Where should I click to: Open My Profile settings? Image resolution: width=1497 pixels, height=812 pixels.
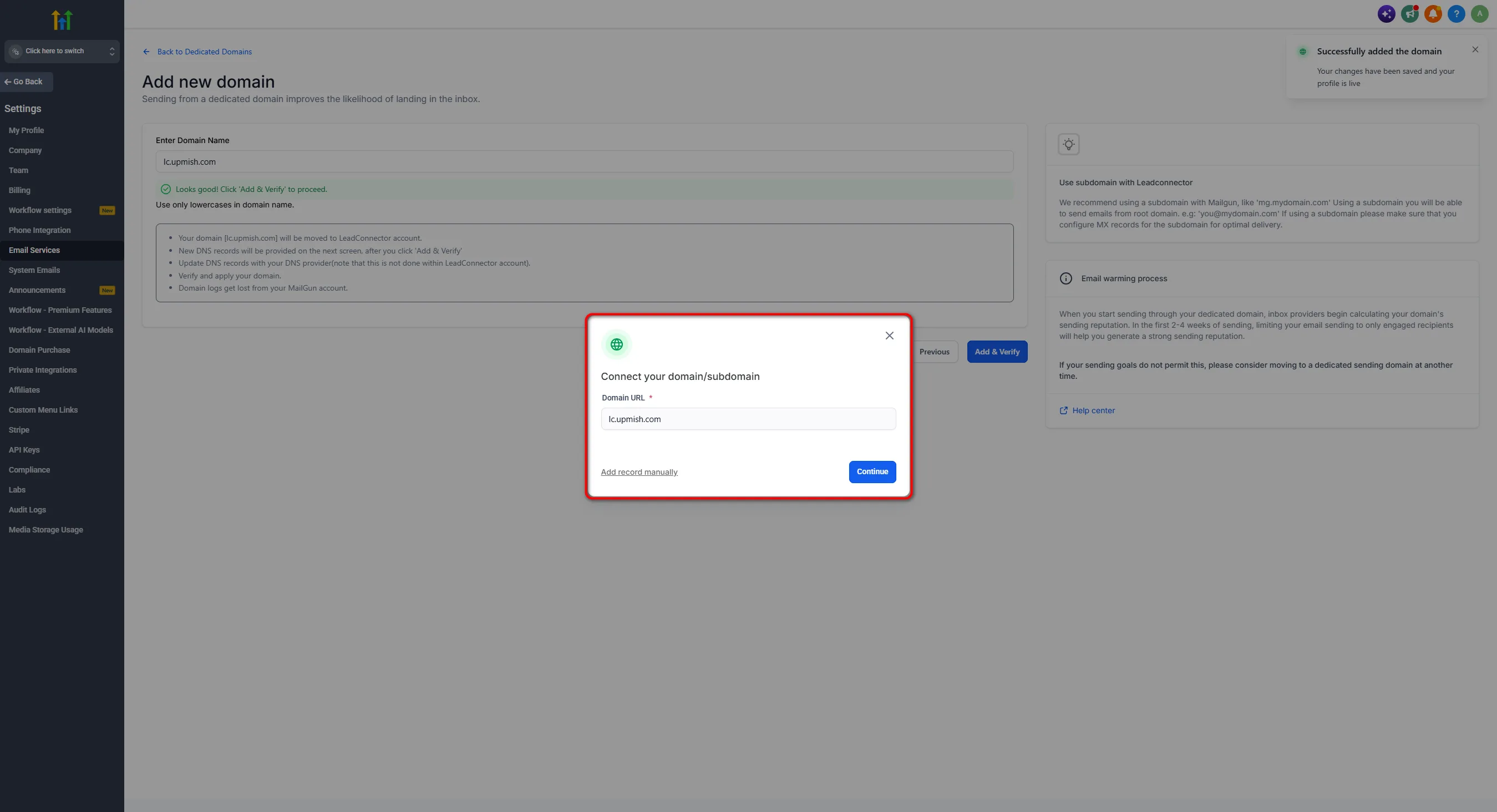(26, 131)
